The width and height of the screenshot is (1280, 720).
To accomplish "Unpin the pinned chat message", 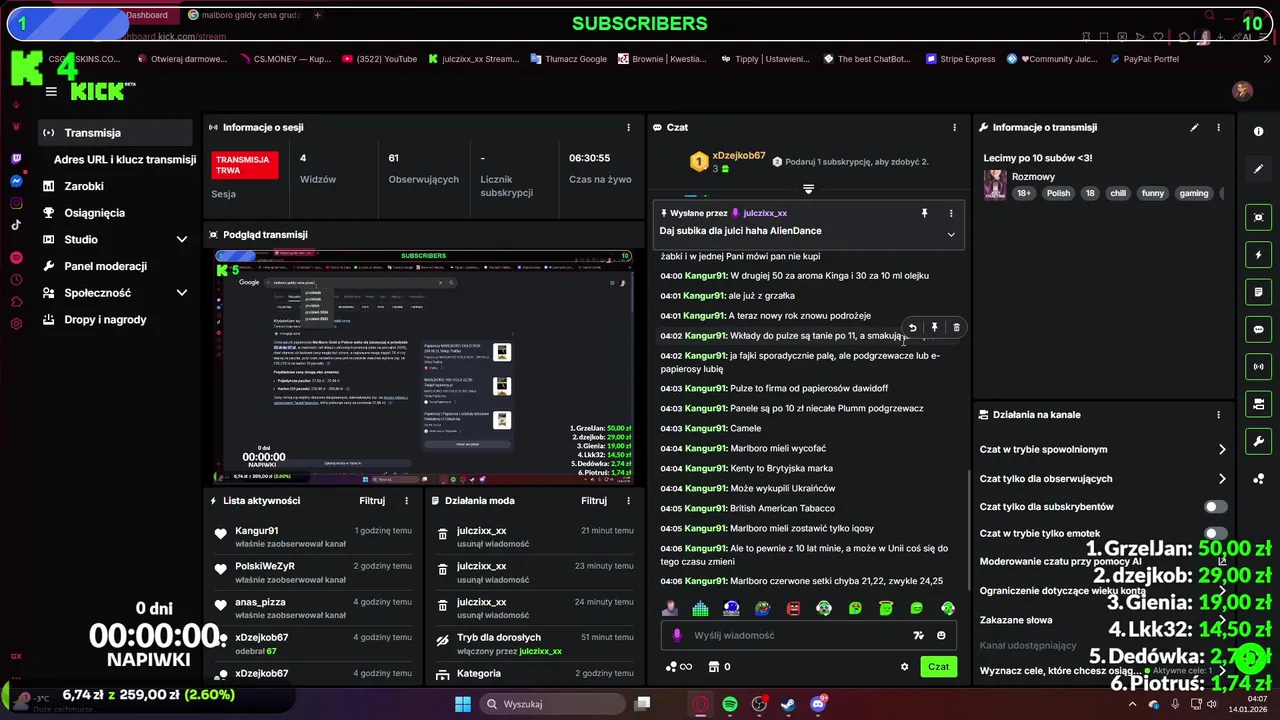I will [924, 213].
